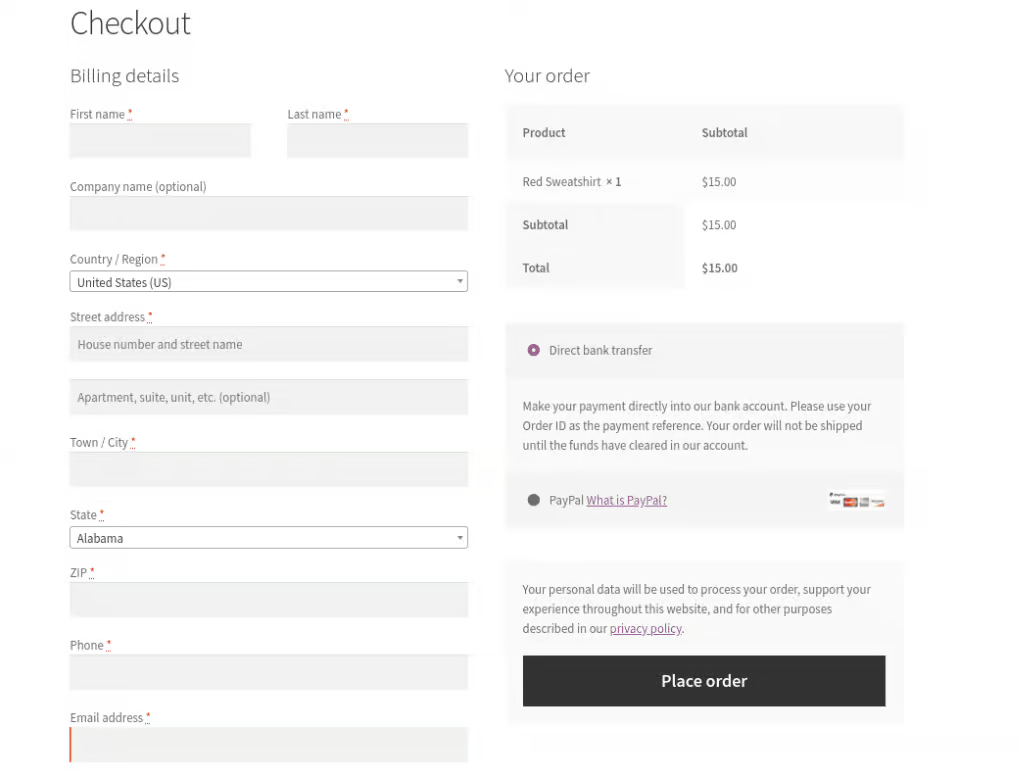
Task: Focus the Company name optional field
Action: point(268,213)
